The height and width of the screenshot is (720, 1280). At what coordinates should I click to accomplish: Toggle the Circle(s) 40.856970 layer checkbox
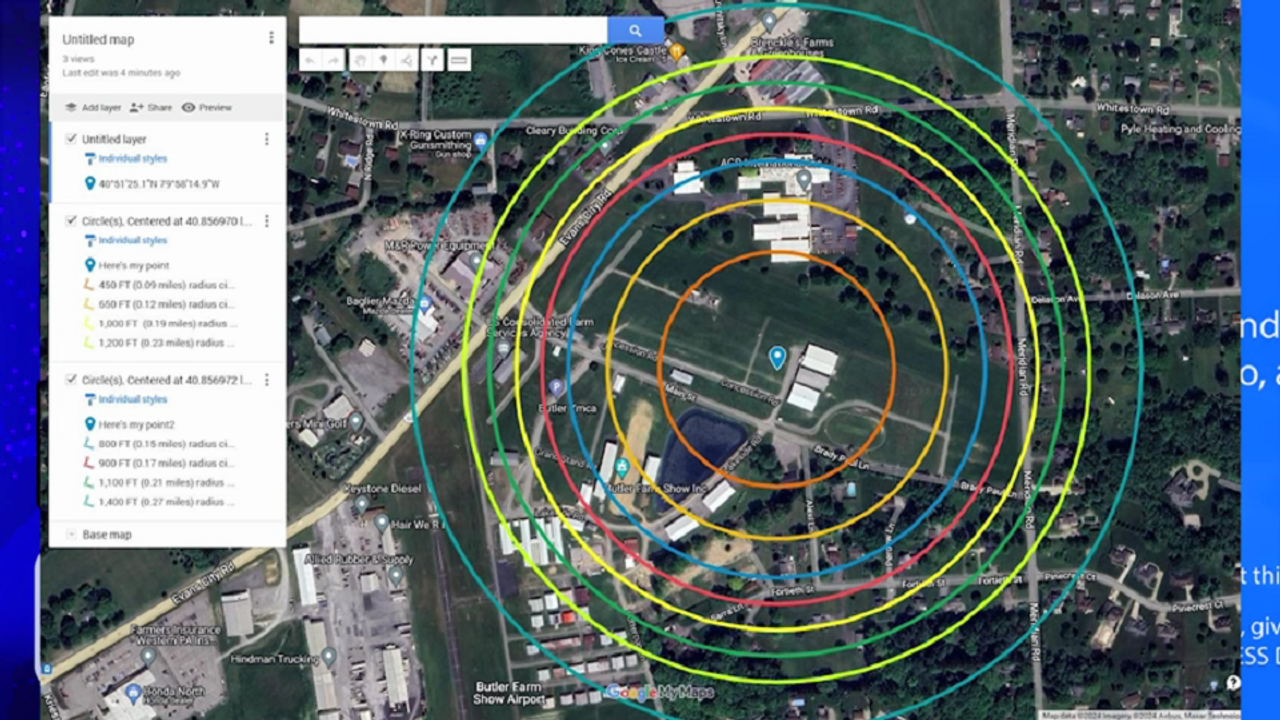coord(71,221)
